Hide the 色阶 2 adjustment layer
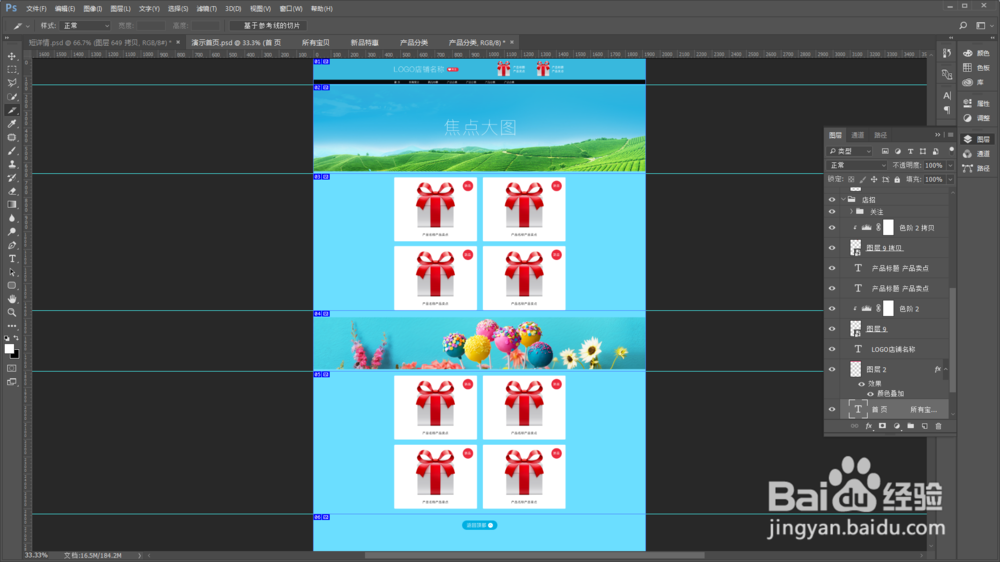The image size is (1000, 562). click(832, 309)
